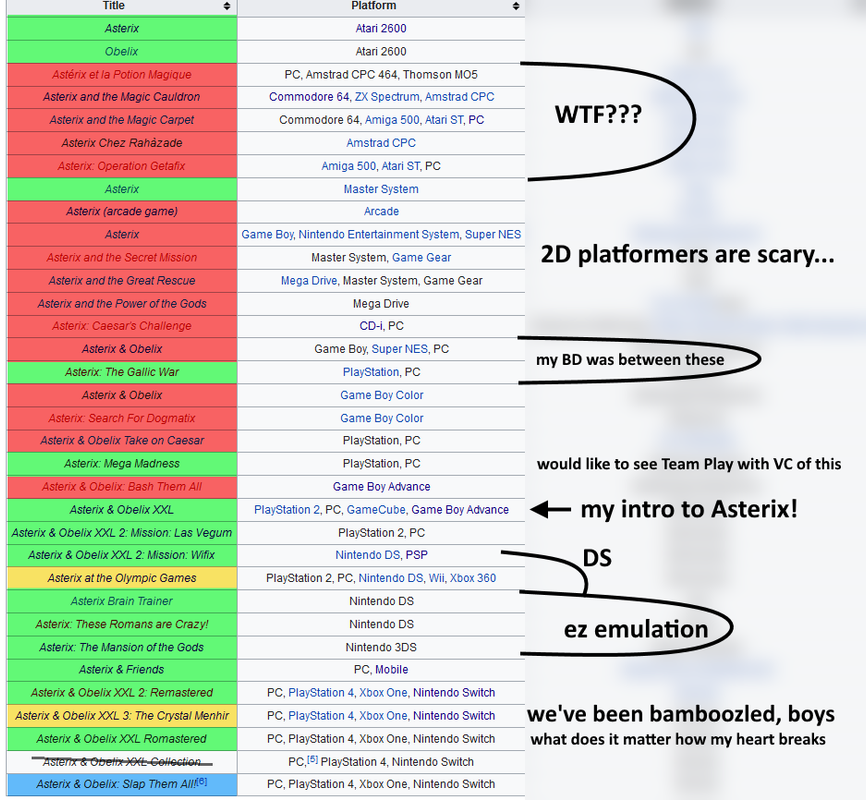
Task: Click Asterix & Obelix Take on Caesar title
Action: [122, 441]
